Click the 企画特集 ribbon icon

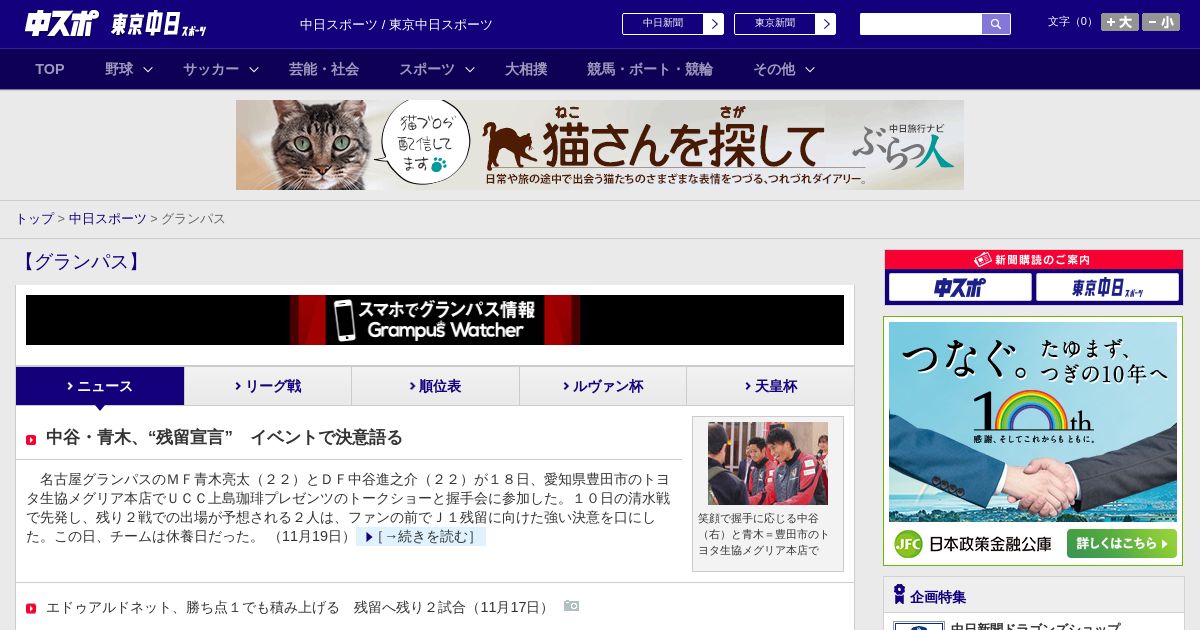pos(899,595)
